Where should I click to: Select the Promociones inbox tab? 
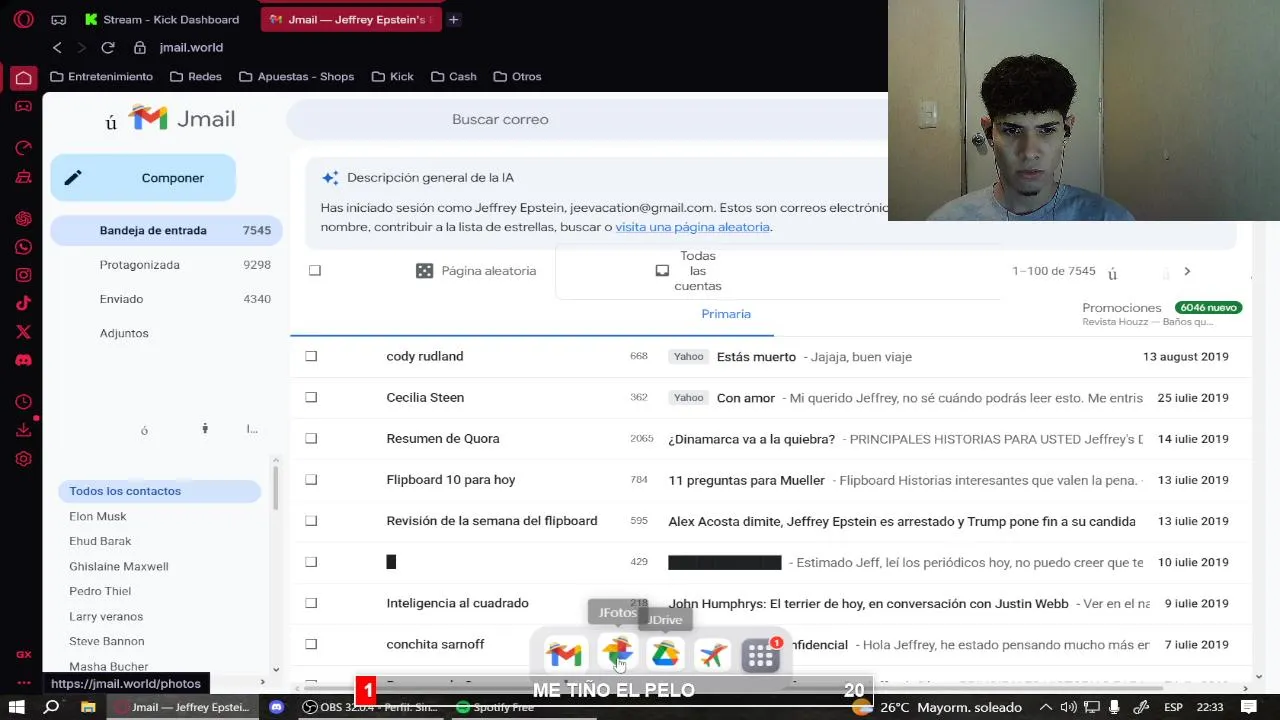(x=1162, y=314)
